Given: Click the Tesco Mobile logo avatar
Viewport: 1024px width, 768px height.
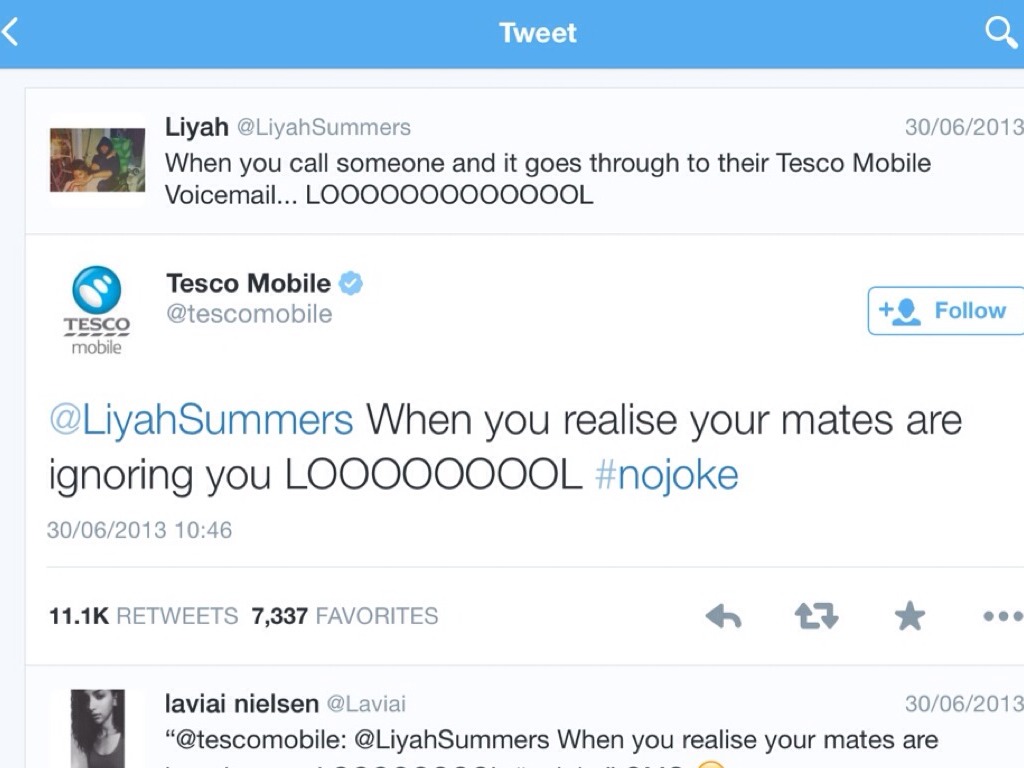Looking at the screenshot, I should [x=97, y=310].
